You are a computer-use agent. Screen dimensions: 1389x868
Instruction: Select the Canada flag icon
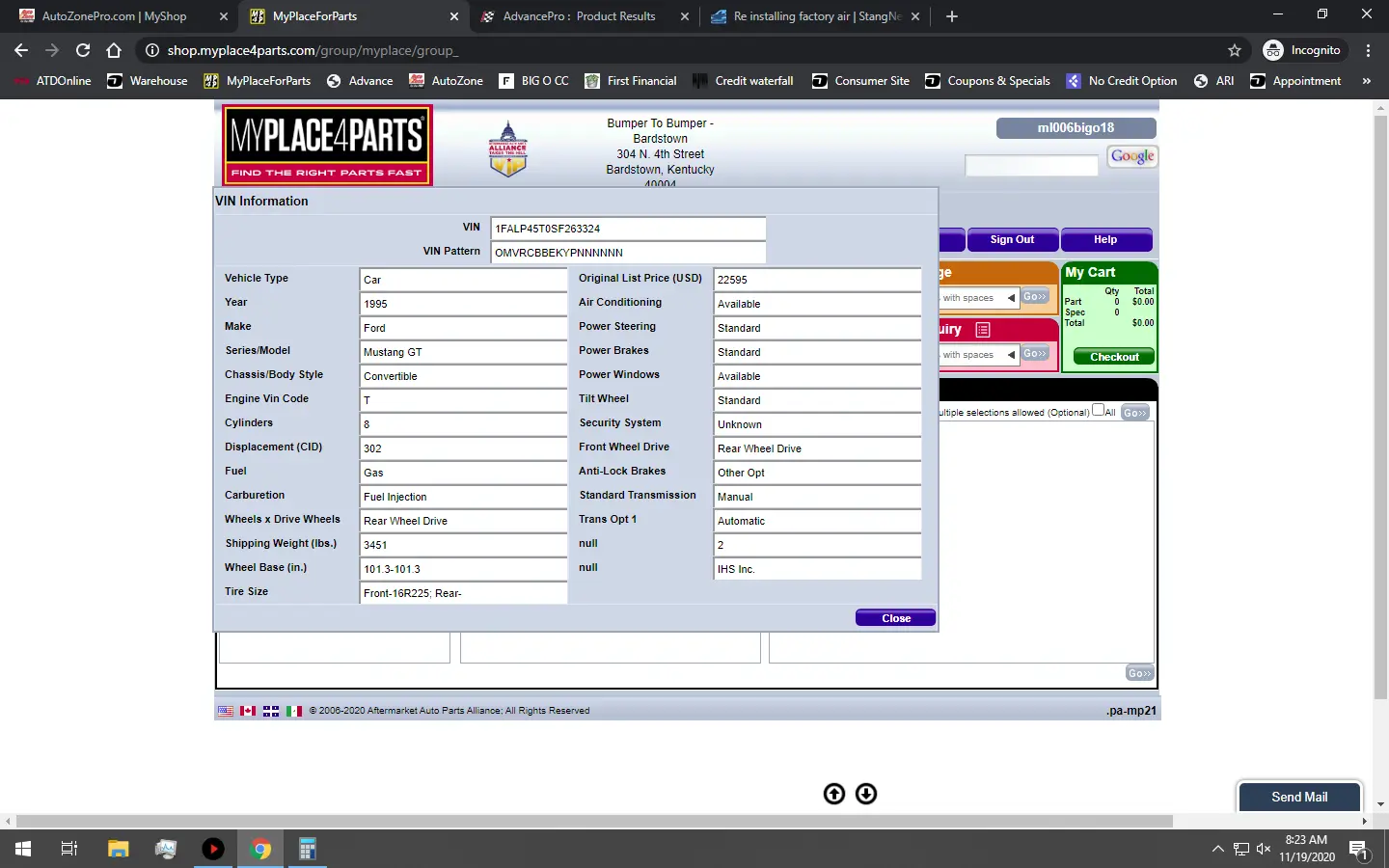tap(248, 711)
